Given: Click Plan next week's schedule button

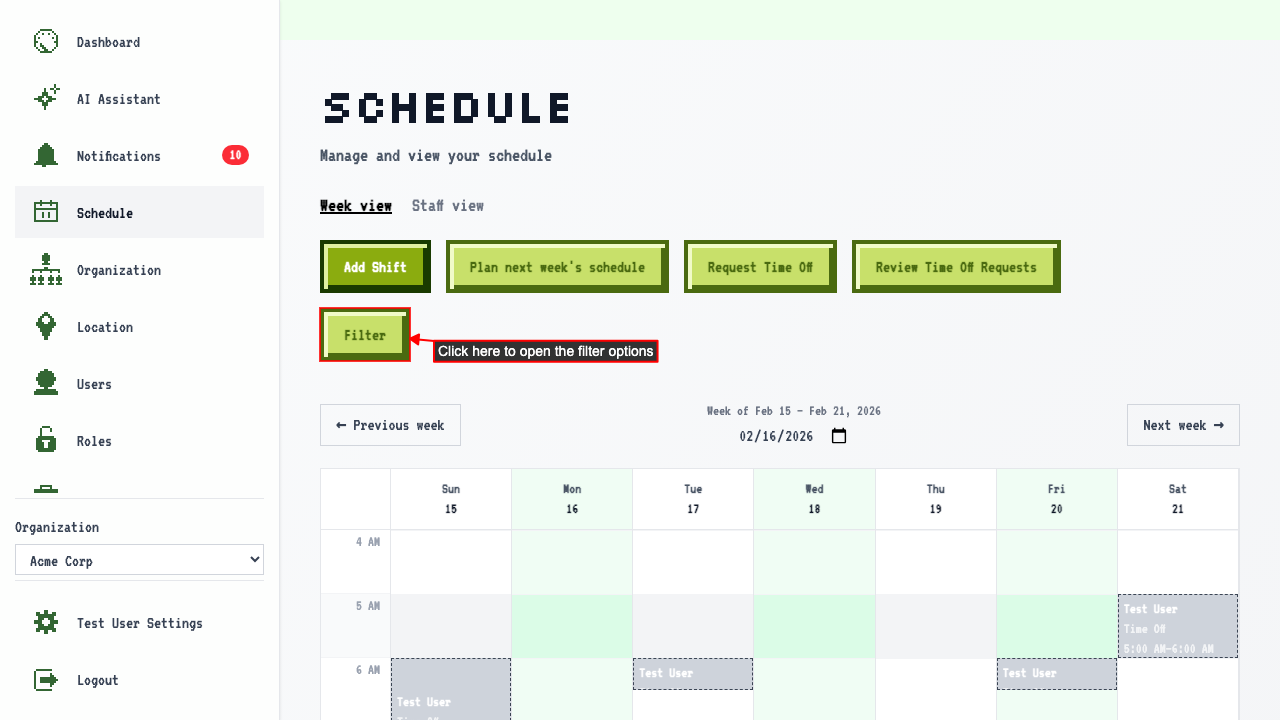Looking at the screenshot, I should point(557,267).
